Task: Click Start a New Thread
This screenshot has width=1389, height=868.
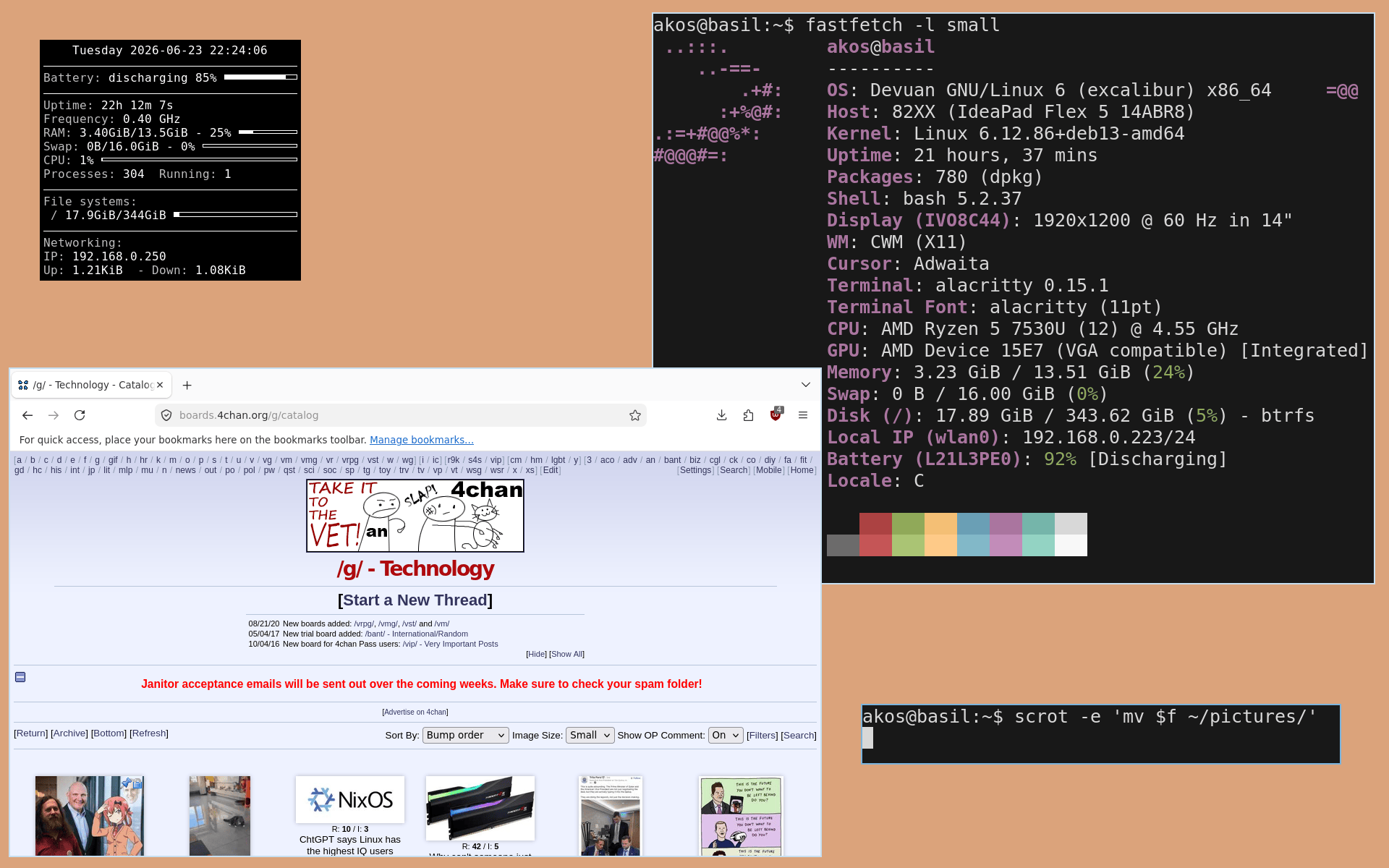Action: point(415,600)
